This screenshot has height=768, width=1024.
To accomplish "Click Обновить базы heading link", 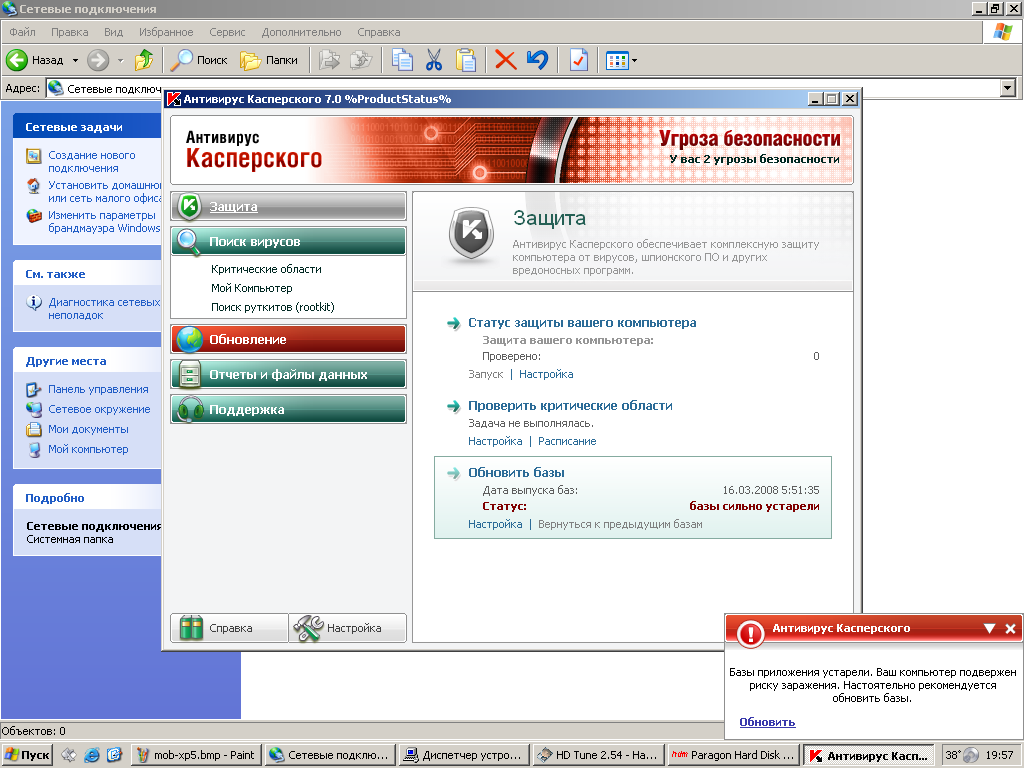I will pos(516,473).
